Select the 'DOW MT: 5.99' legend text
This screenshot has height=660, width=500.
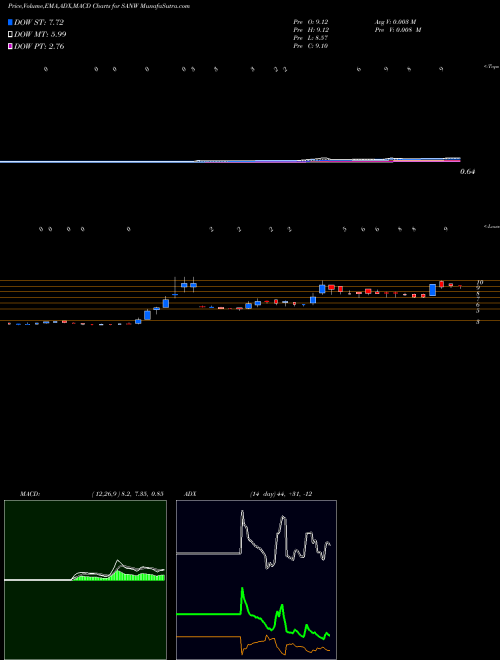(40, 34)
